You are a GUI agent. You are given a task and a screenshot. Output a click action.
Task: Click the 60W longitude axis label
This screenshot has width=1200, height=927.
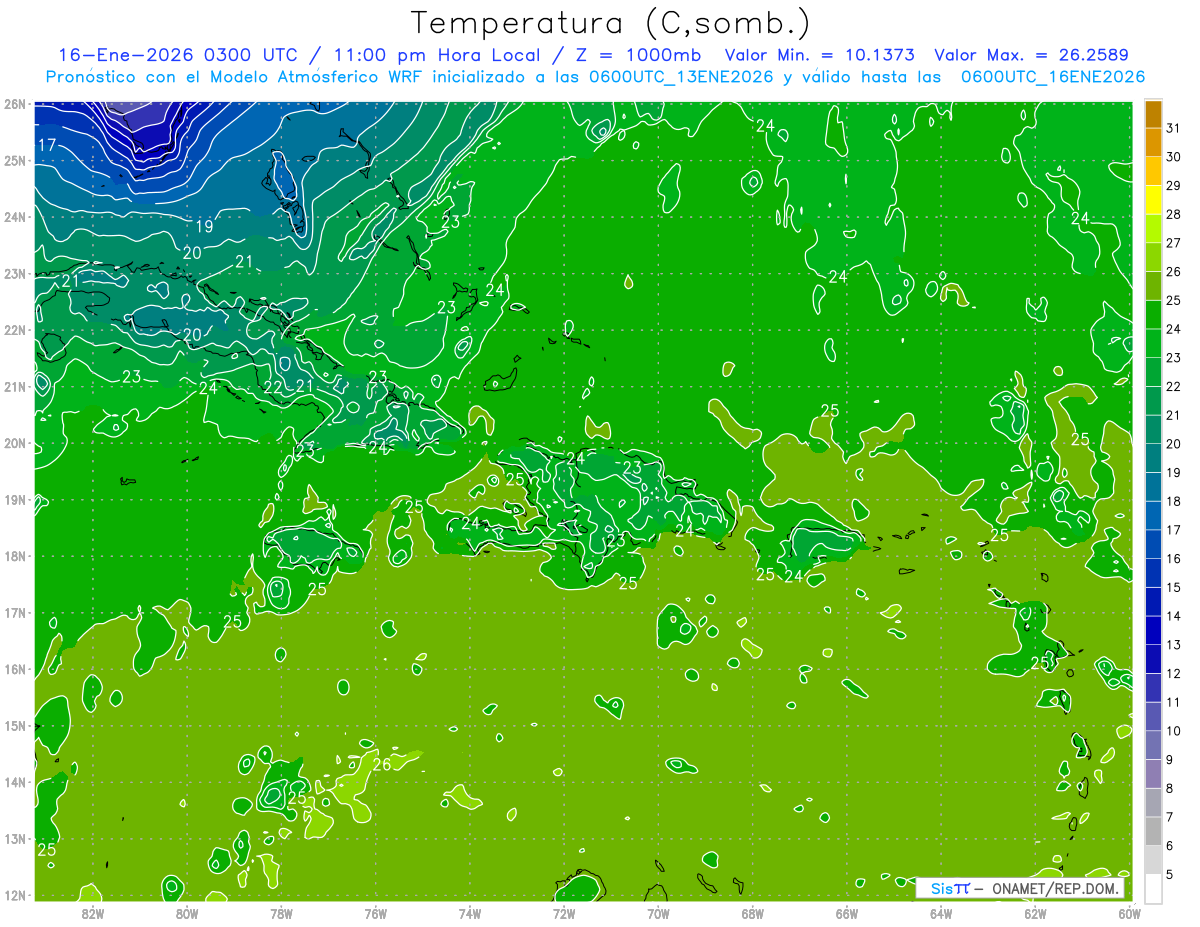tap(1130, 912)
